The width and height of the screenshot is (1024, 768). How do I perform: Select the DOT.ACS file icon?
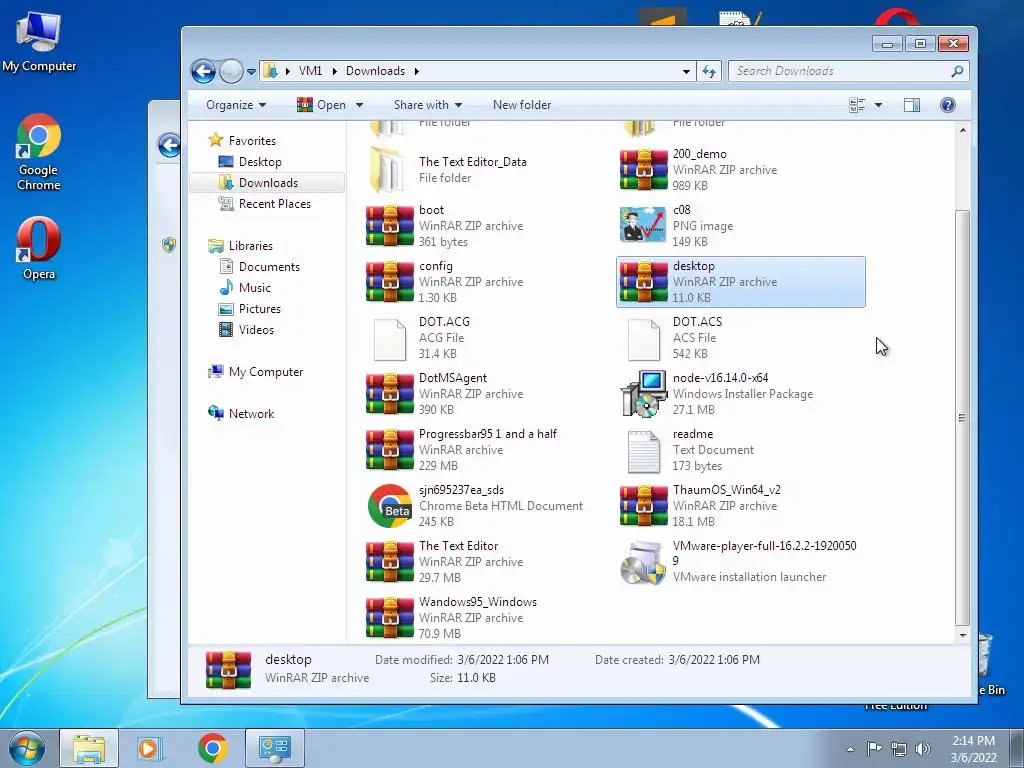click(643, 339)
